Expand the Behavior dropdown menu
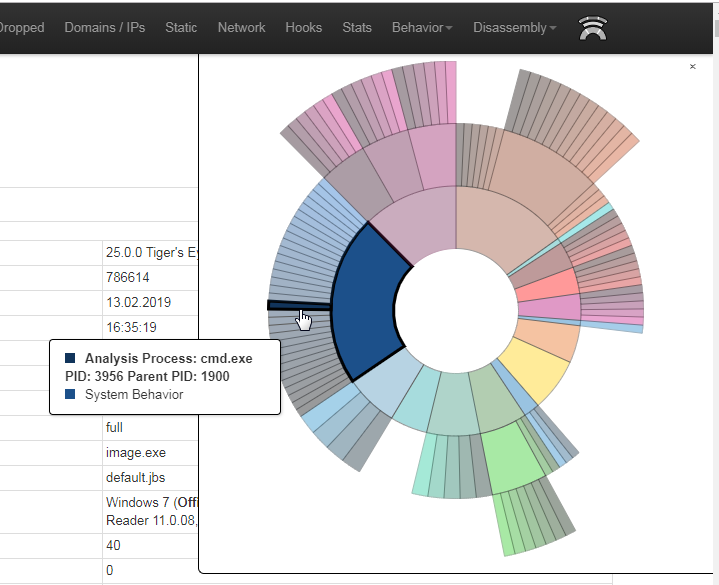719x585 pixels. 422,28
